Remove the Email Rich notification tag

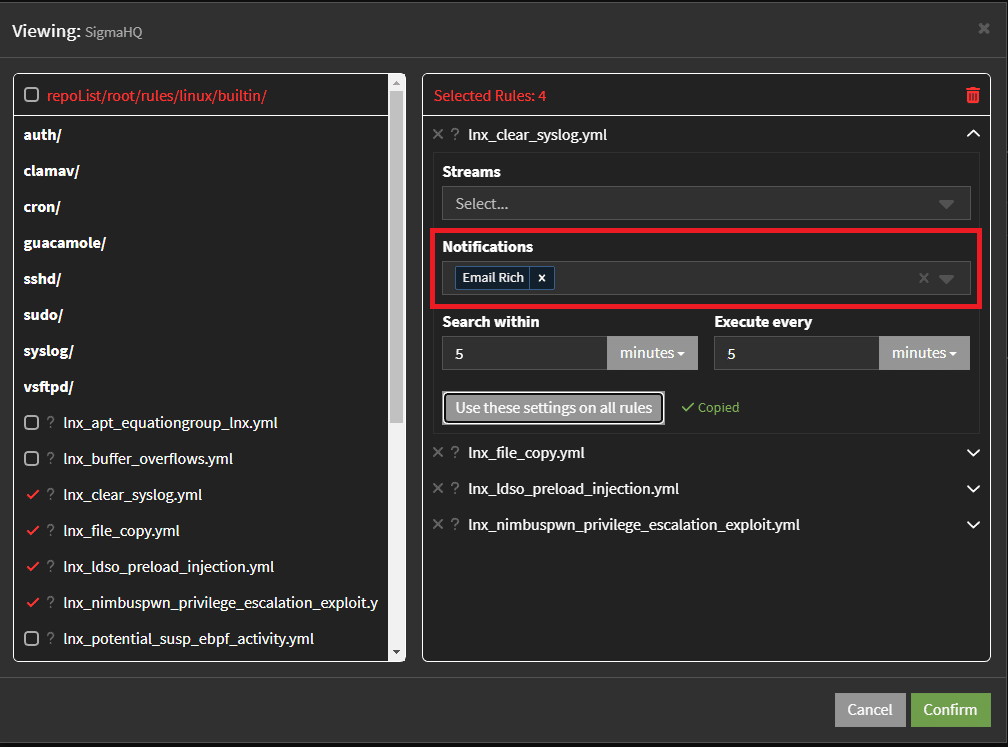(542, 278)
